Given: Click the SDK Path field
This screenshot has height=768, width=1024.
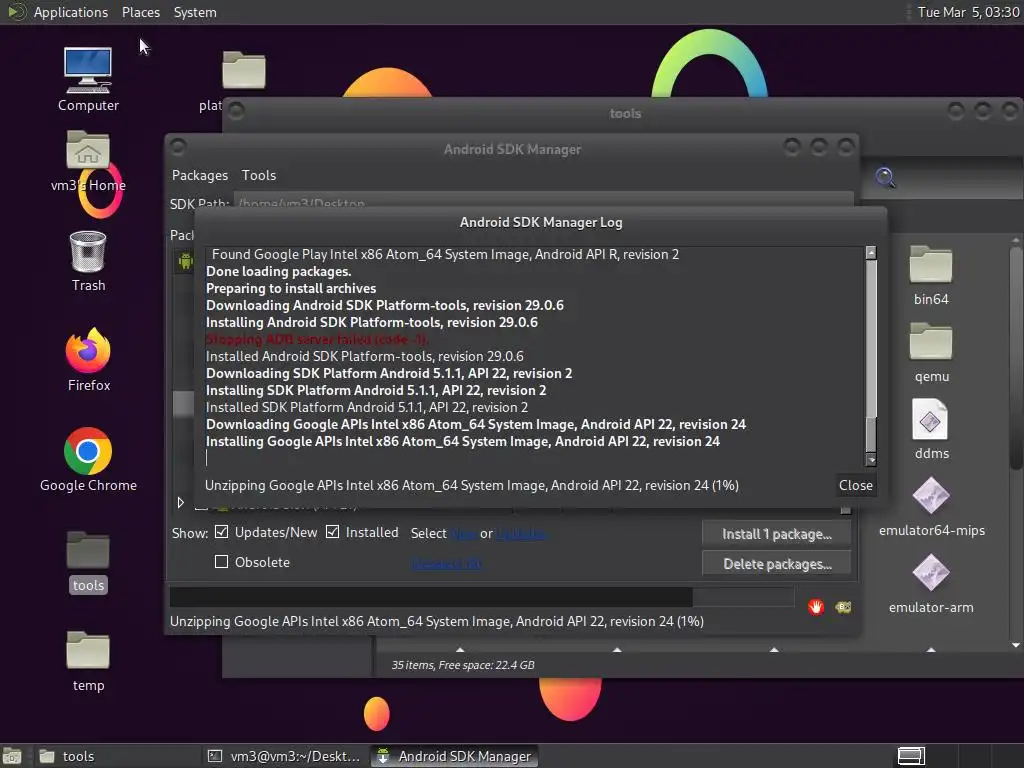Looking at the screenshot, I should pyautogui.click(x=543, y=200).
